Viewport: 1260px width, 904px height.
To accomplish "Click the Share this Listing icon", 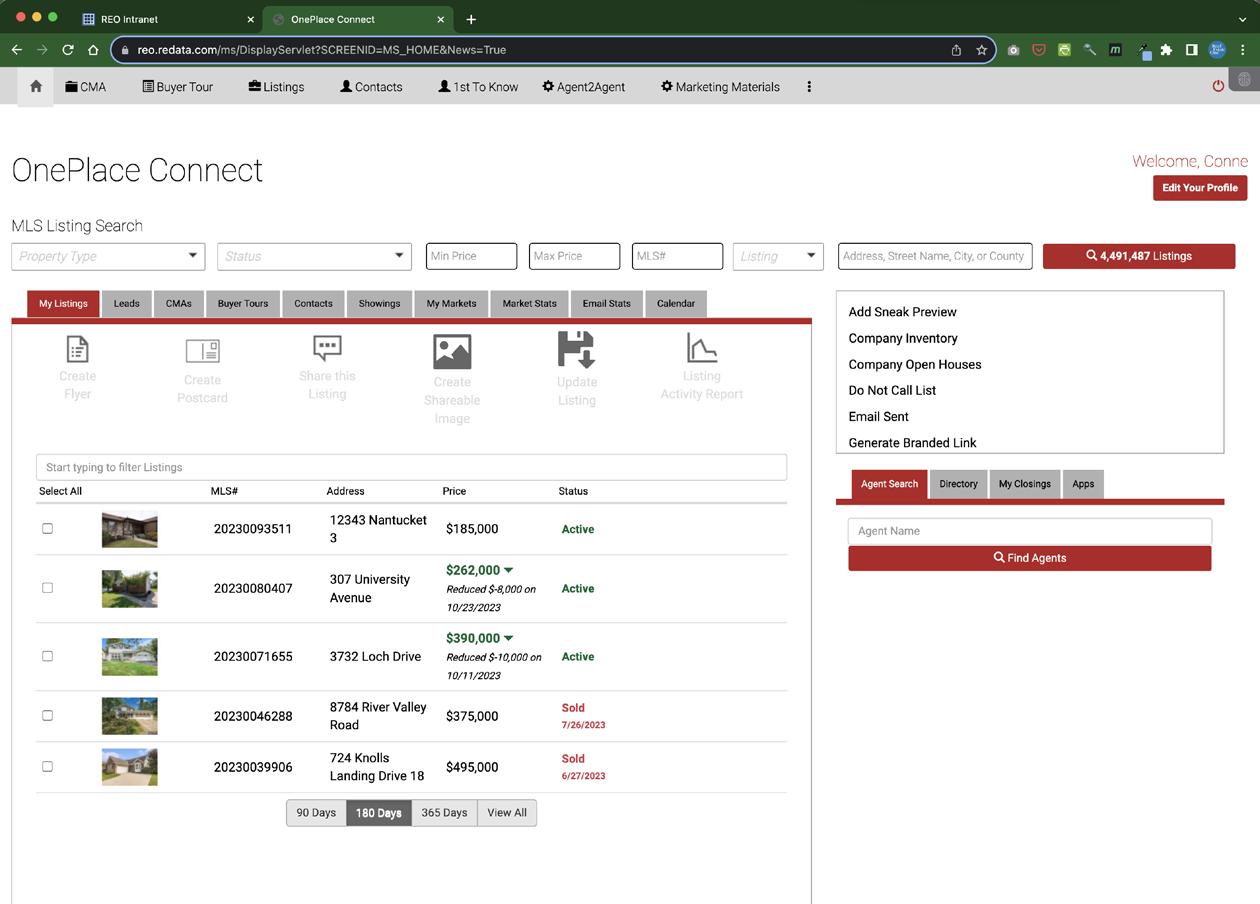I will 327,348.
